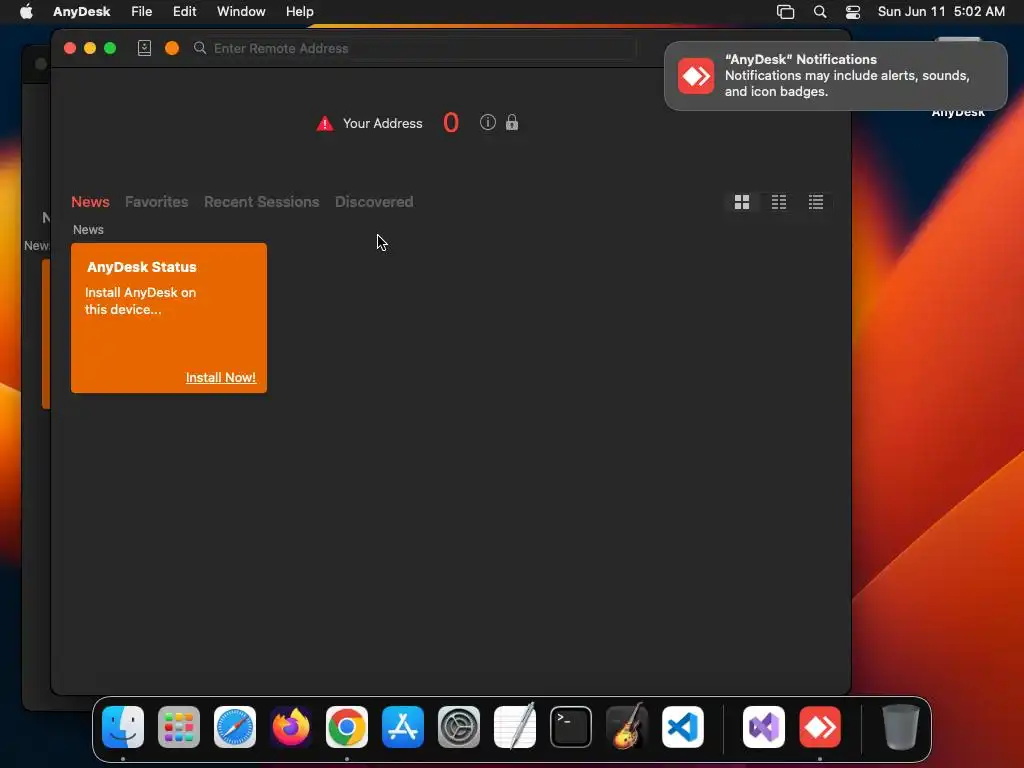Open the Edit menu
Viewport: 1024px width, 768px height.
click(x=185, y=12)
